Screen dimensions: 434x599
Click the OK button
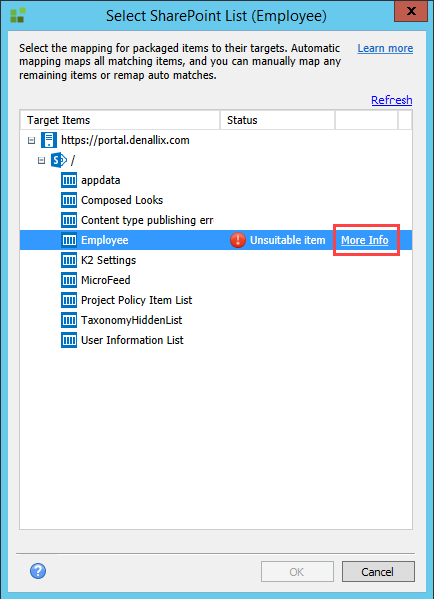(x=297, y=571)
